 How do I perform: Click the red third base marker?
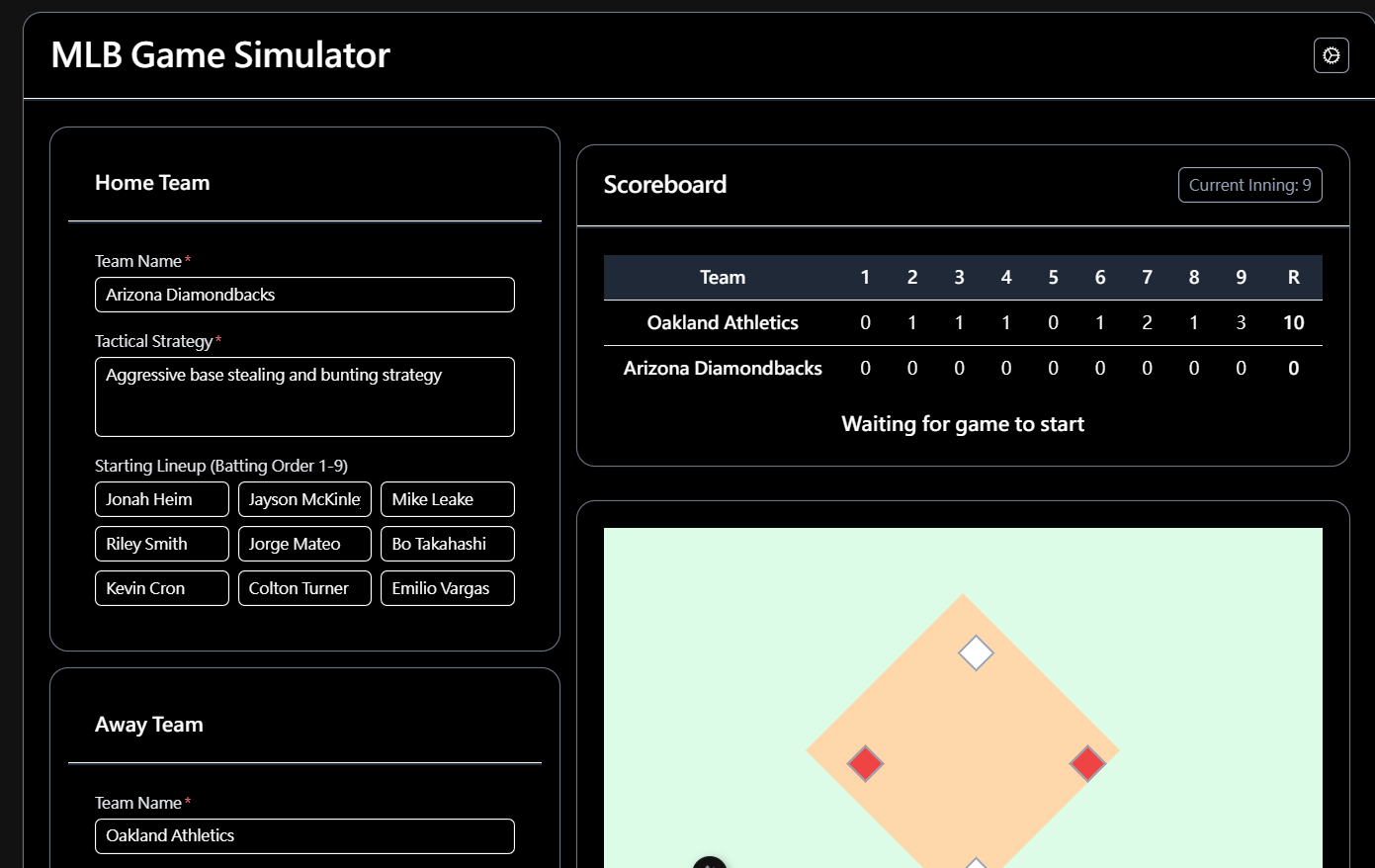pos(865,763)
